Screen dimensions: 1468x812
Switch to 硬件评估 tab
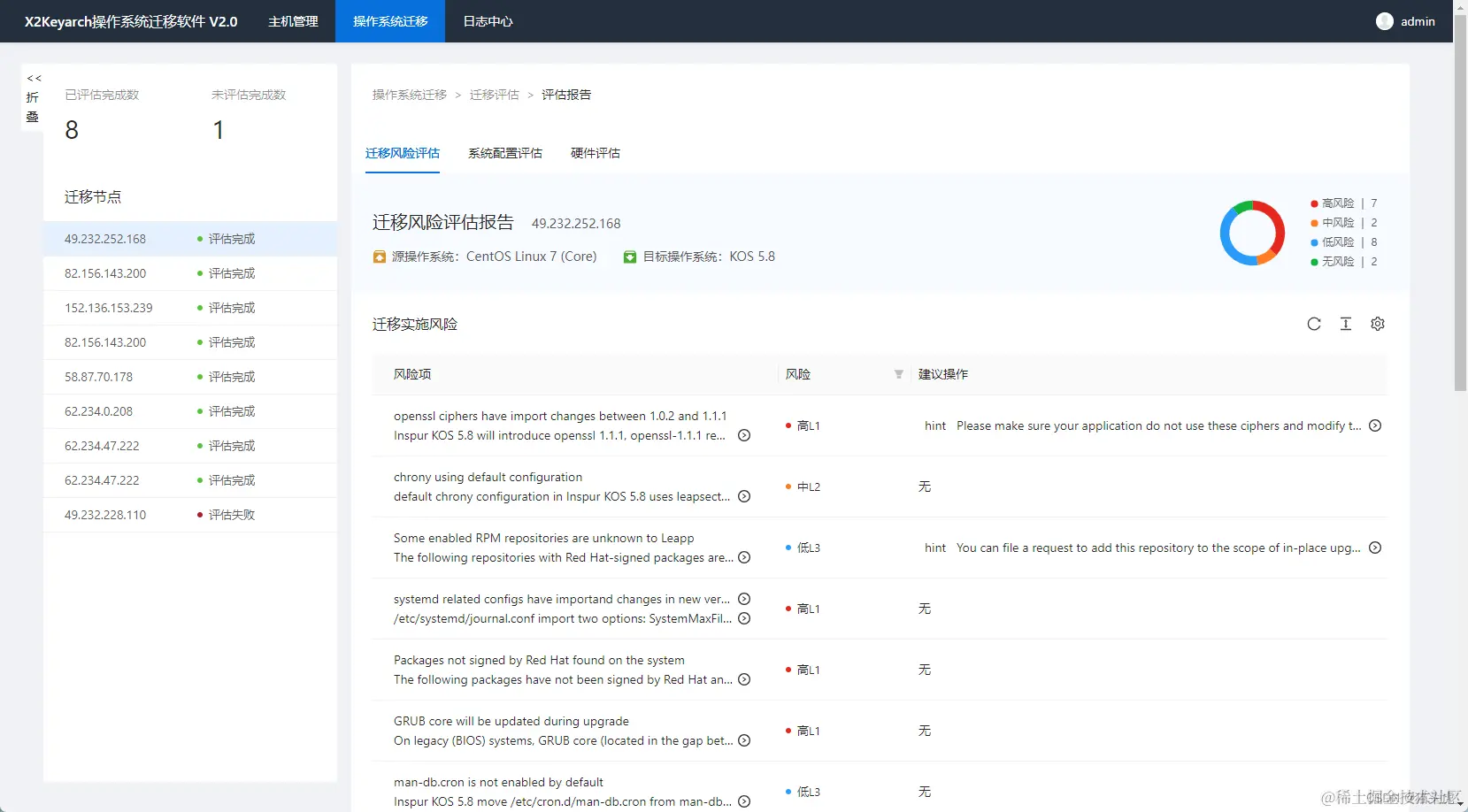pos(596,153)
